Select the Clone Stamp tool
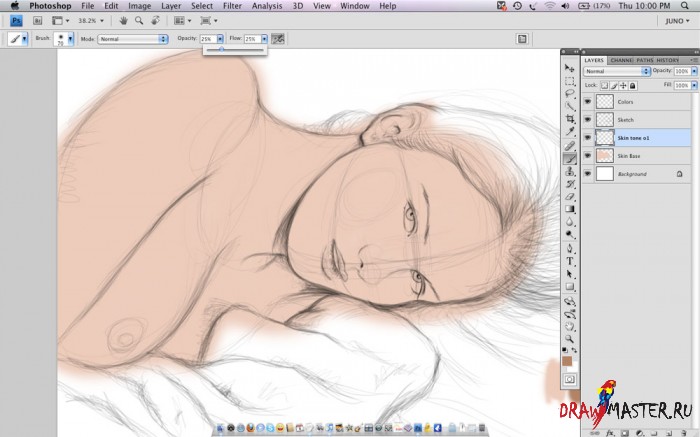700x437 pixels. click(x=570, y=171)
